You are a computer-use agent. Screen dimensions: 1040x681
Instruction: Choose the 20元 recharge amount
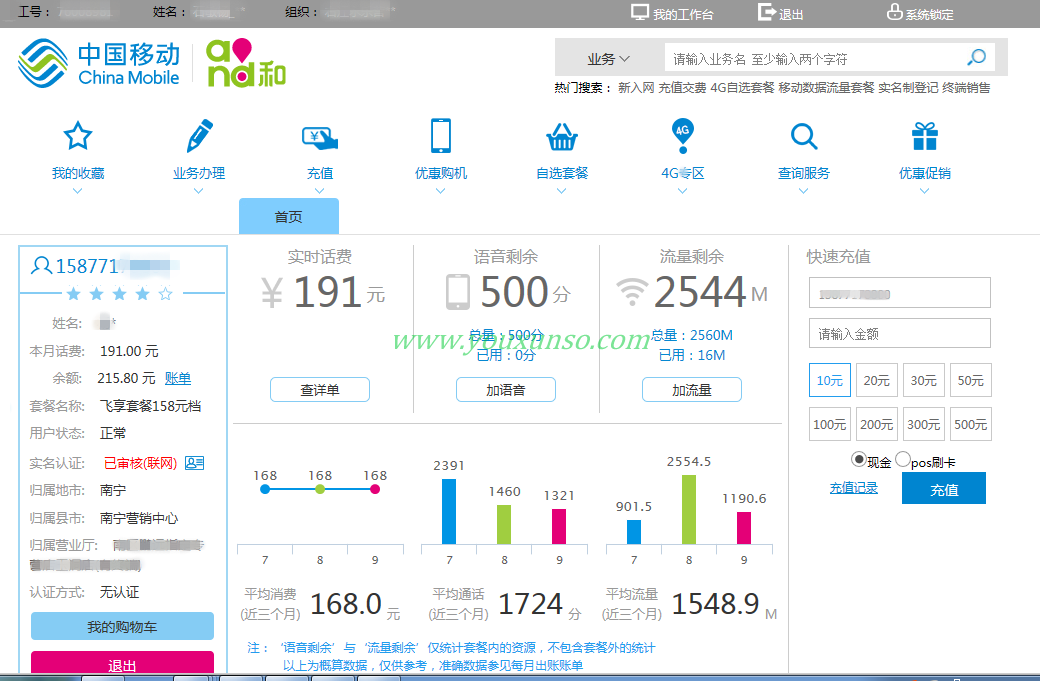tap(877, 381)
